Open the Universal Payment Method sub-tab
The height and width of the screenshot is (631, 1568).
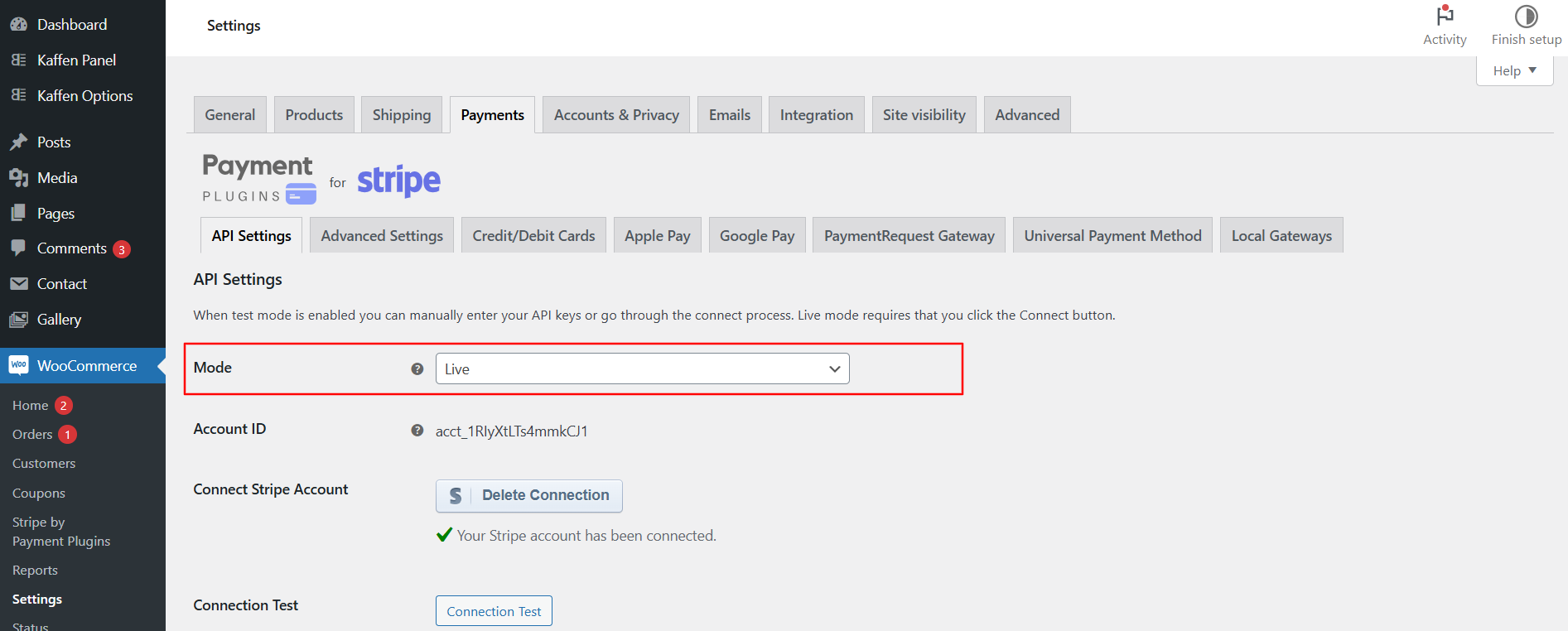1112,236
